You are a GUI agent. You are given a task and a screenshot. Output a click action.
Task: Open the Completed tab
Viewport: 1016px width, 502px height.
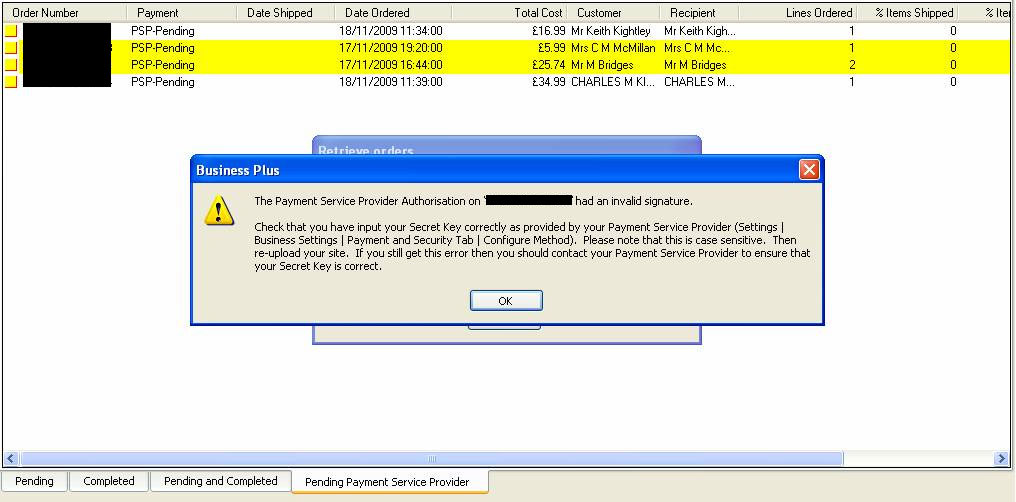click(x=109, y=482)
